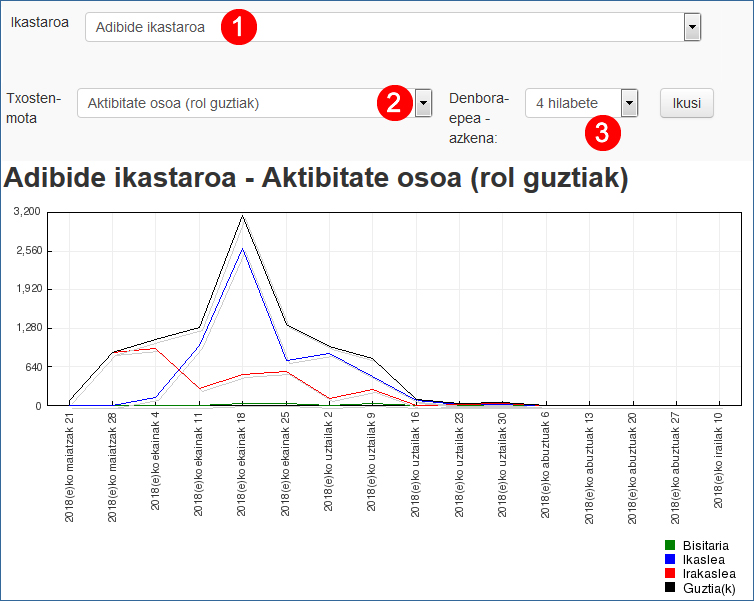Viewport: 754px width, 601px height.
Task: Click the Irakaslea legend text
Action: coord(709,574)
